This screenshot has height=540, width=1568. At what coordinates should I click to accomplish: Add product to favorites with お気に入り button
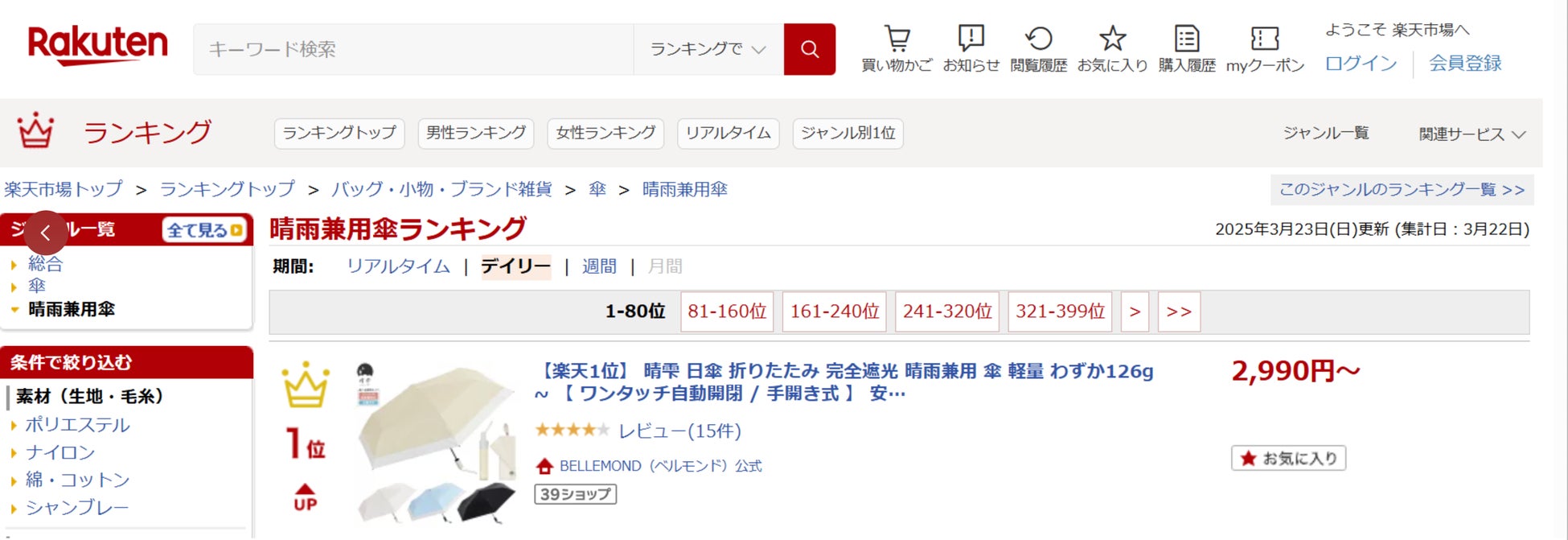[x=1288, y=458]
